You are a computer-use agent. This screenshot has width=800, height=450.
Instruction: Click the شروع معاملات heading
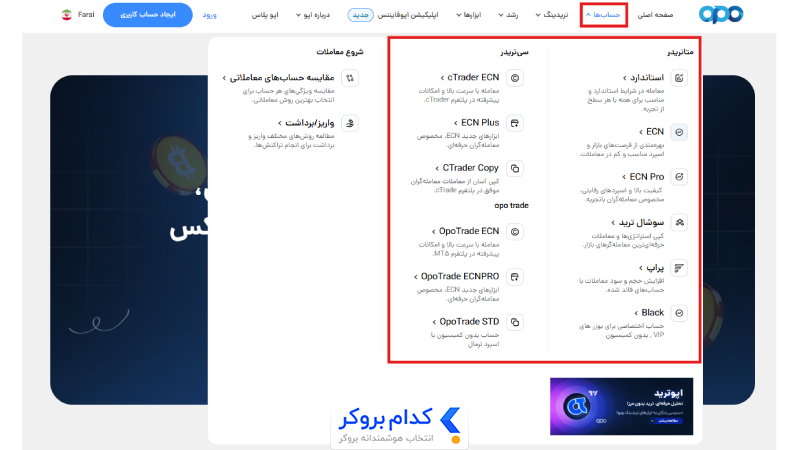[x=339, y=52]
